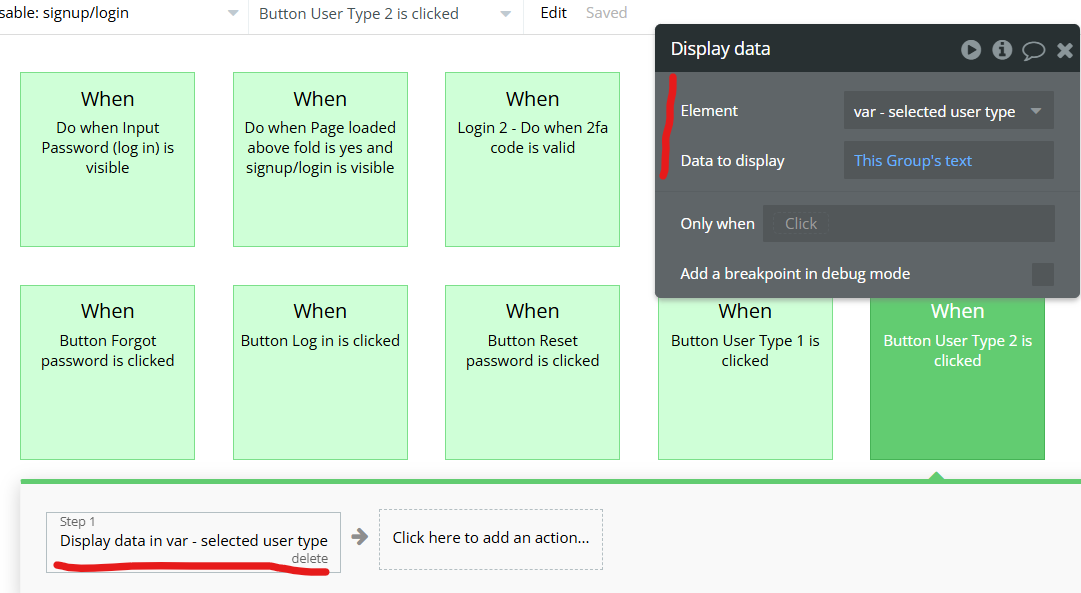Select the Button Forgot password is clicked event
The image size is (1081, 593).
pyautogui.click(x=108, y=372)
